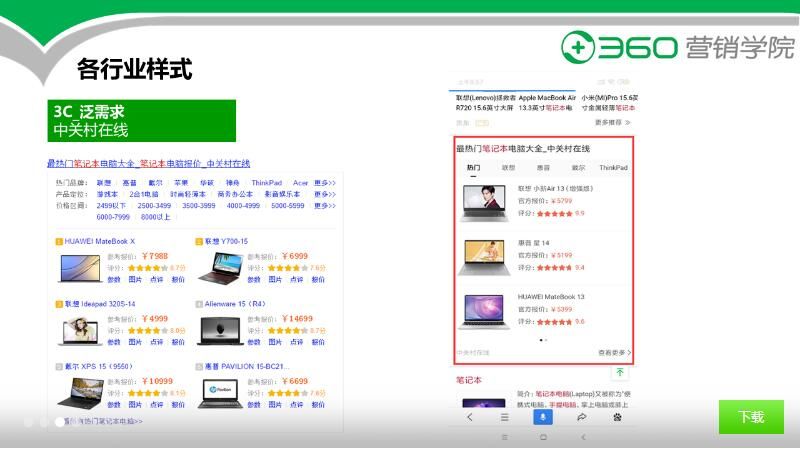This screenshot has width=800, height=449.
Task: Filter by ThinkPad in 热门品牌 row
Action: click(266, 183)
